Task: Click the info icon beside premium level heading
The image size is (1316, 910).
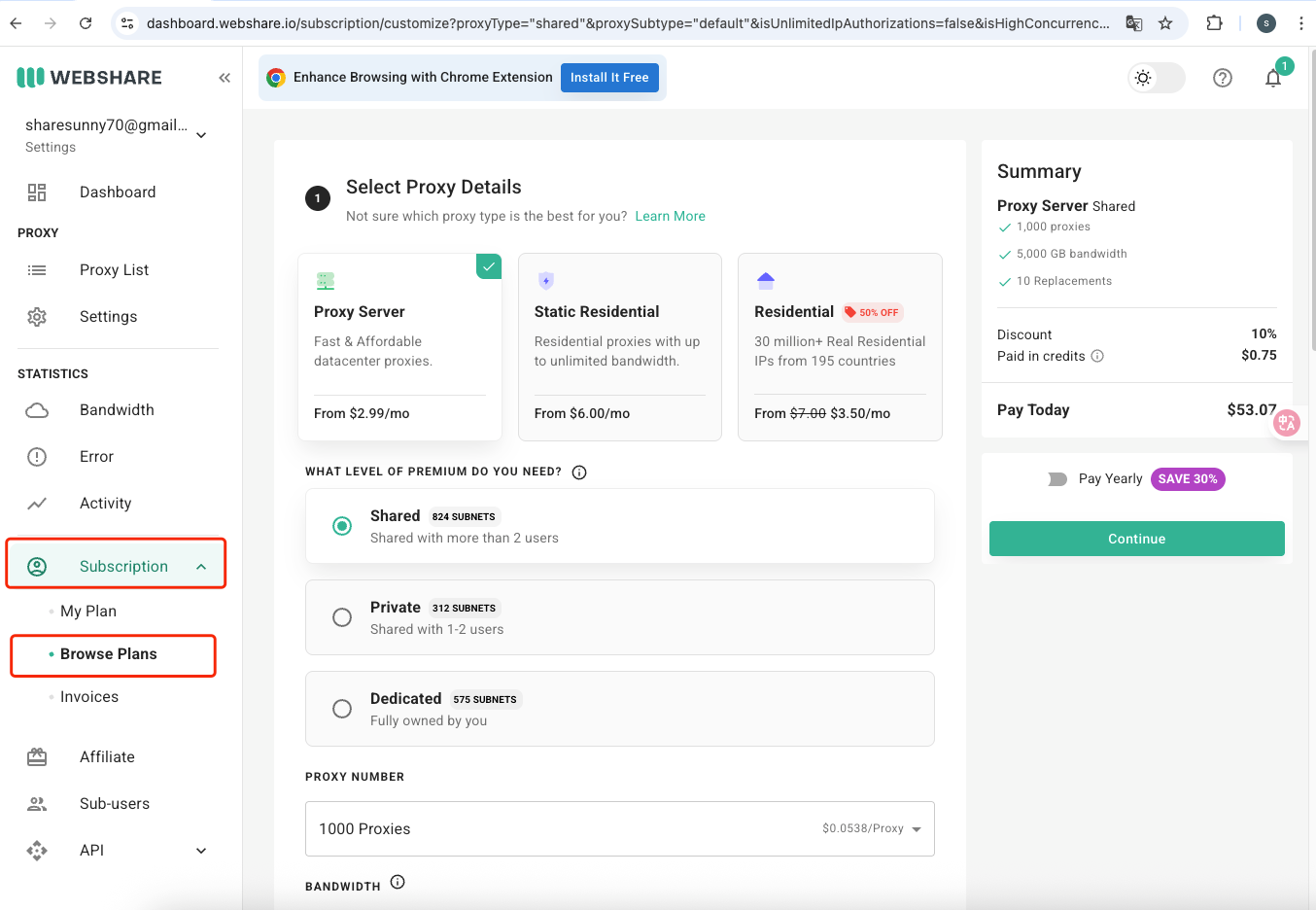Action: 579,472
